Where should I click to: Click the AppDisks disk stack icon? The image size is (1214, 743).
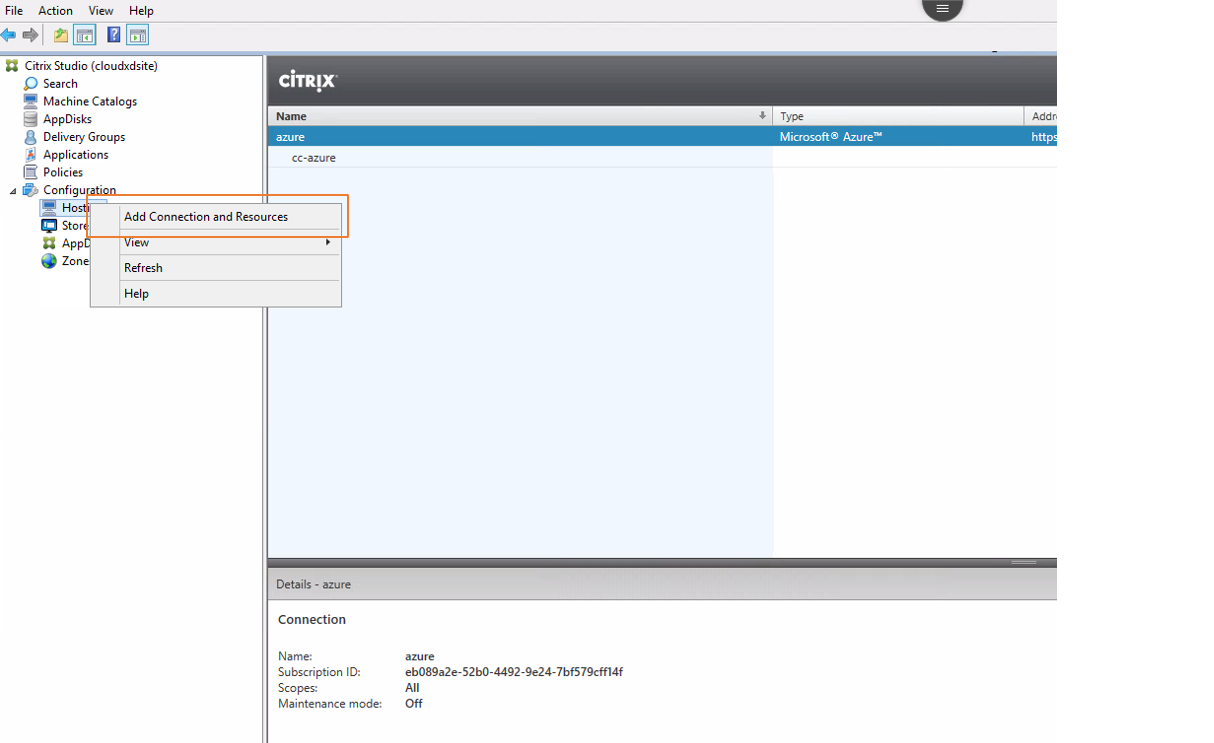31,119
